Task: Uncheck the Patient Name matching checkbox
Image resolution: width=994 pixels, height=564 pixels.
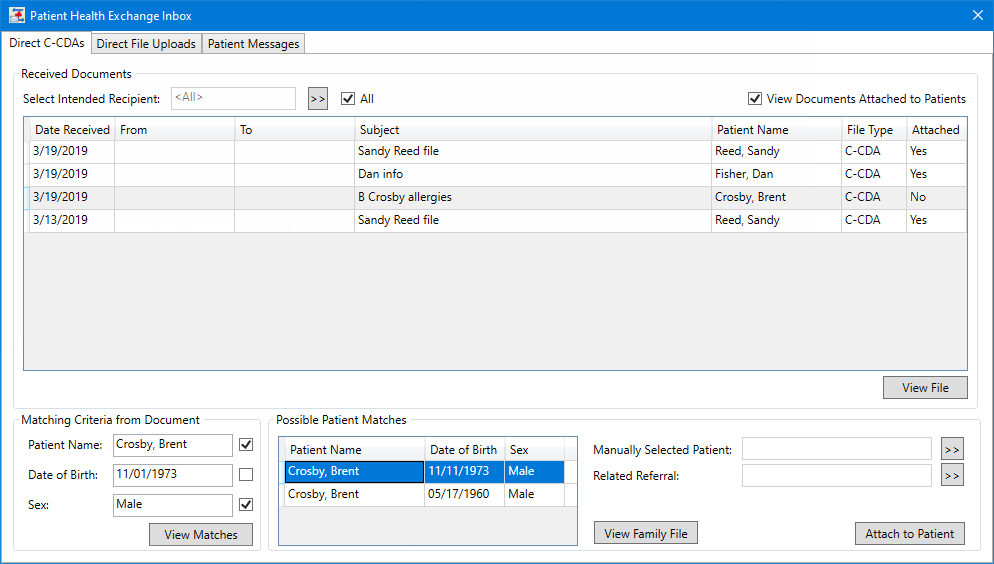Action: (x=246, y=444)
